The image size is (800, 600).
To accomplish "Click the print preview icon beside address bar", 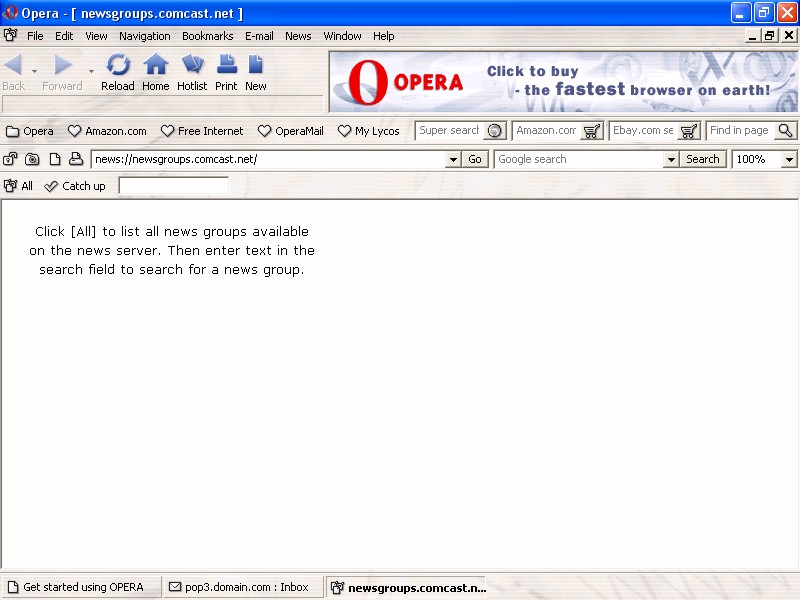I will point(76,159).
